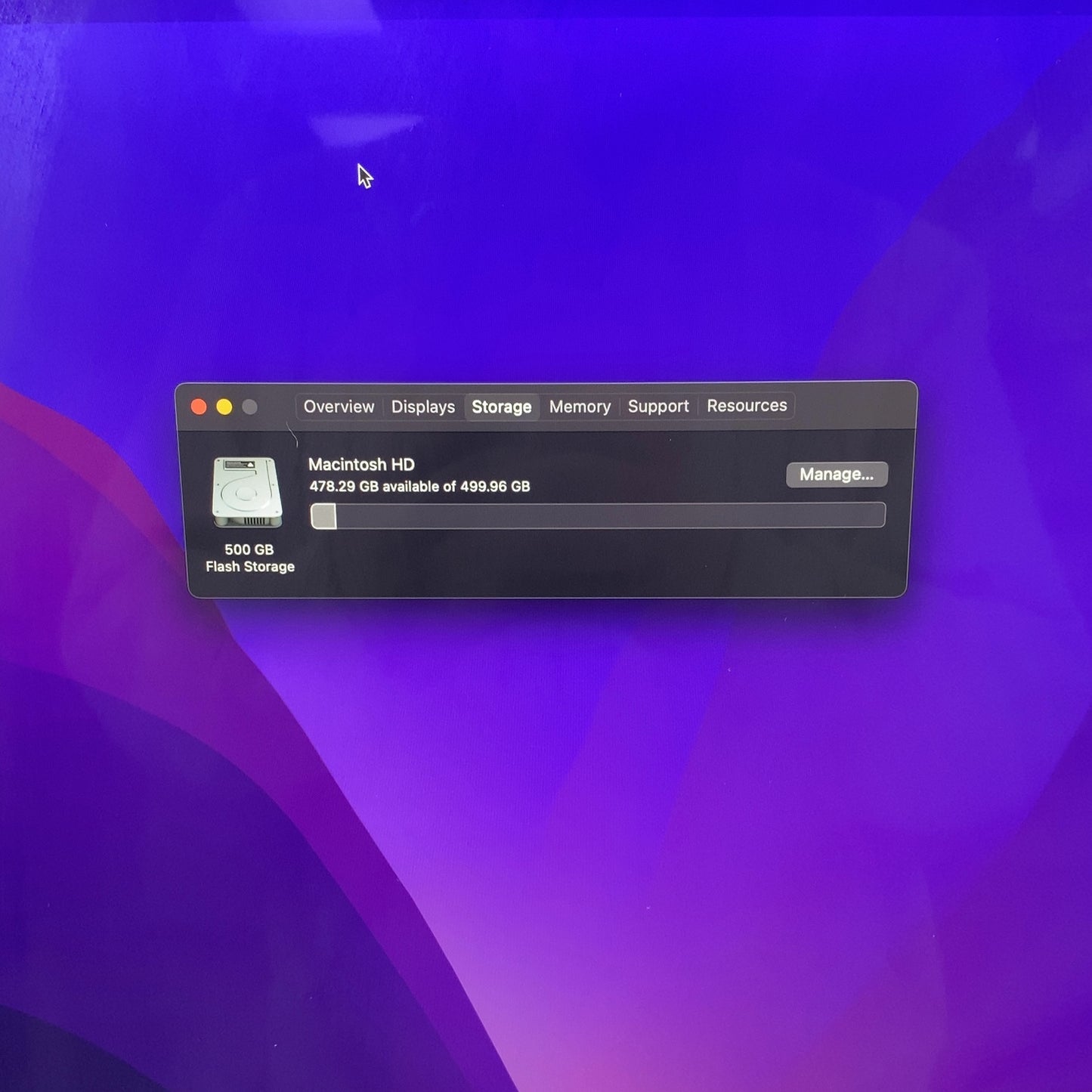
Task: Click the grayed-out zoom window button
Action: (x=250, y=407)
